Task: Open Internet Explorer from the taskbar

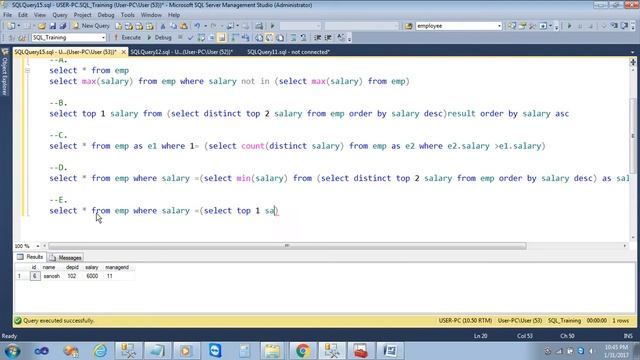Action: click(x=100, y=351)
